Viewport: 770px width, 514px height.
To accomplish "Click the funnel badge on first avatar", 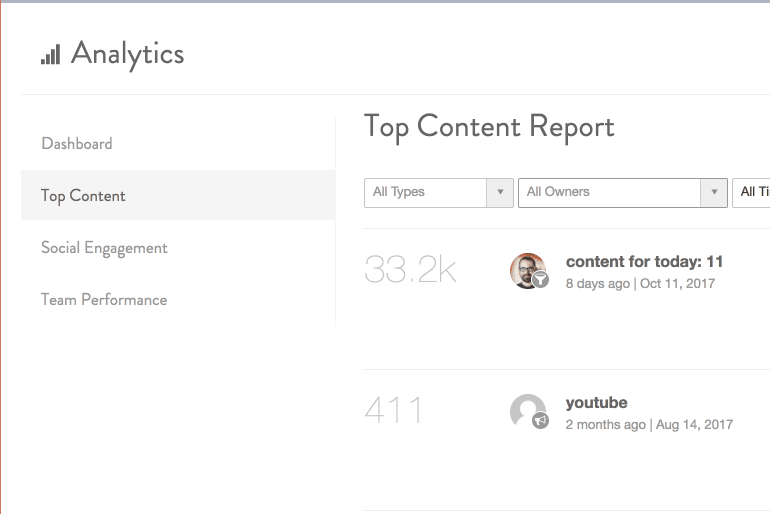I will pos(540,280).
